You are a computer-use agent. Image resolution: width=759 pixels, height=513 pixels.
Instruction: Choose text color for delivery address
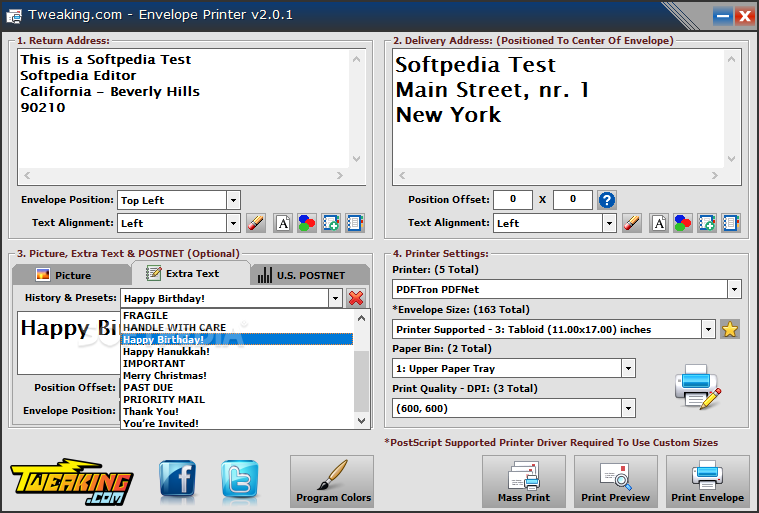(x=683, y=223)
